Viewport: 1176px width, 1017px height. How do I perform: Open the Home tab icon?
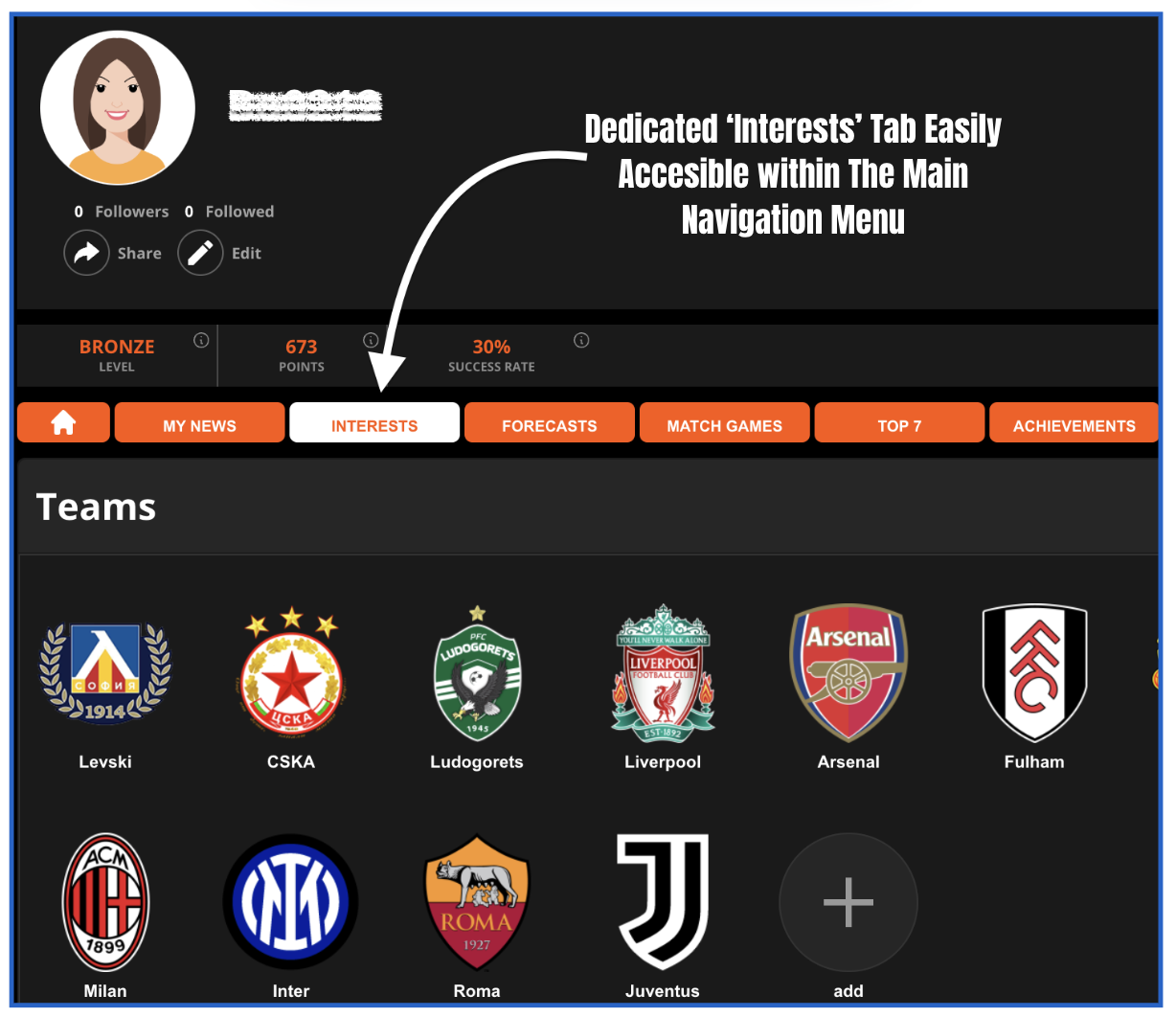click(x=63, y=422)
